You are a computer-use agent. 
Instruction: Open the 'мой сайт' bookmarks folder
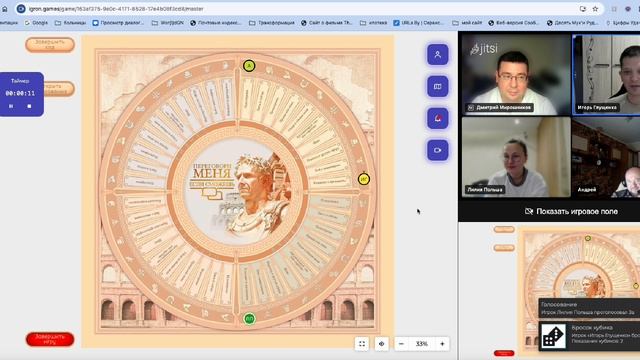pos(467,23)
